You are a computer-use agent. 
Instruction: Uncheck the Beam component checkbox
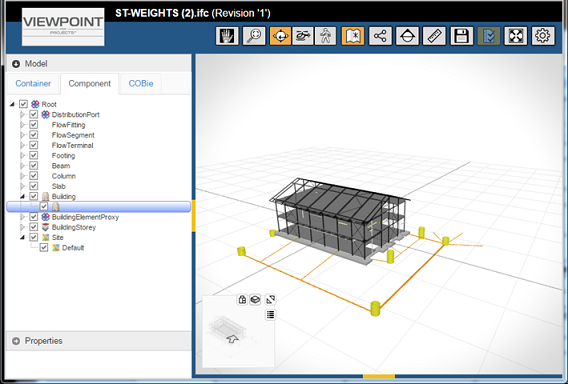click(34, 166)
